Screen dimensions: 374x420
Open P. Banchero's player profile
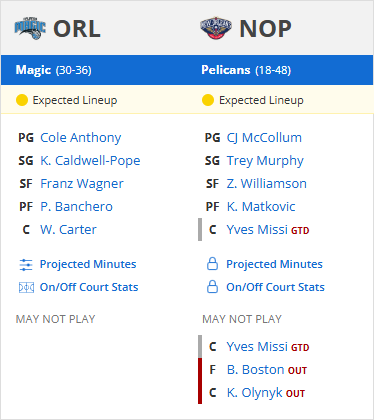(76, 207)
